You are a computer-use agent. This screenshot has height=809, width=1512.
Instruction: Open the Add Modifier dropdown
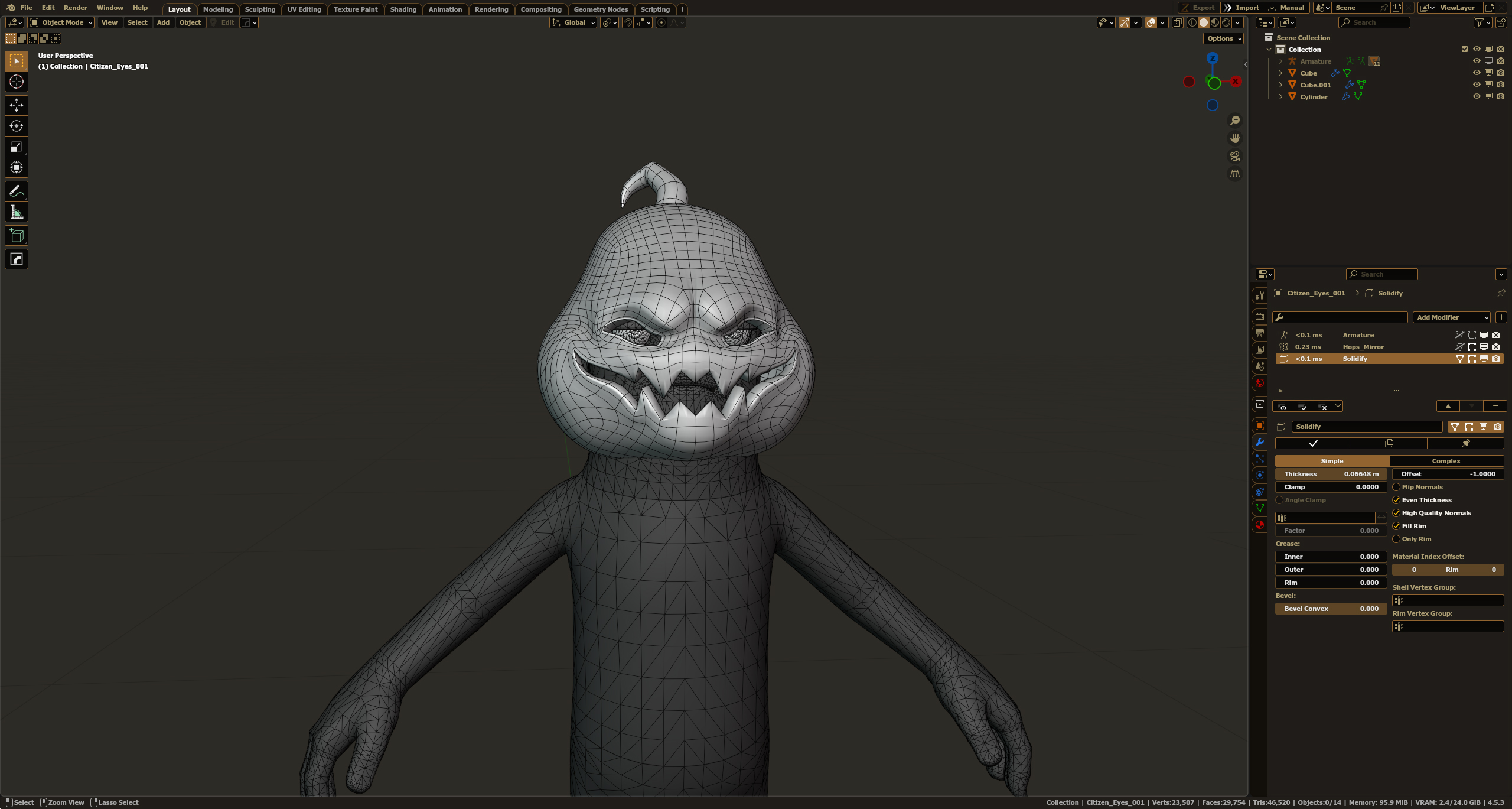1451,317
